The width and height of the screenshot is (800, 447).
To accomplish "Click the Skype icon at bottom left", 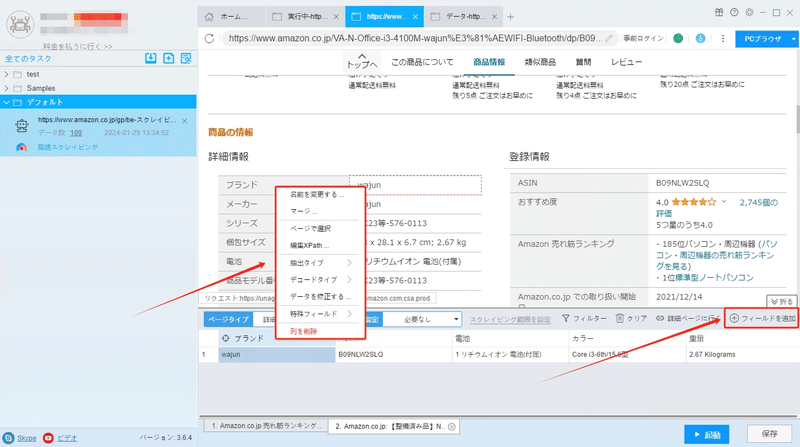I will pyautogui.click(x=8, y=438).
